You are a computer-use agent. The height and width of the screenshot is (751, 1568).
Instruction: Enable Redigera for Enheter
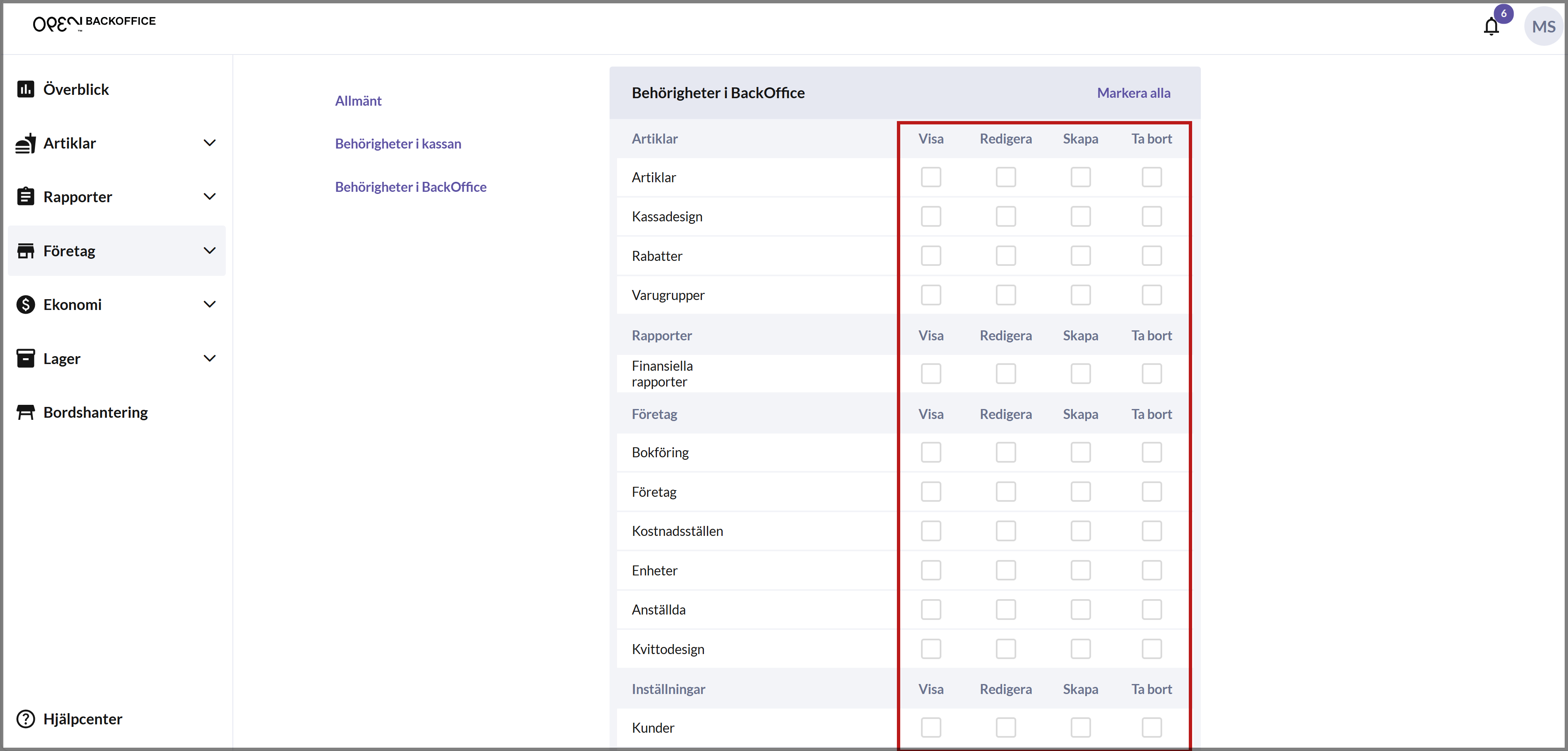[1005, 570]
